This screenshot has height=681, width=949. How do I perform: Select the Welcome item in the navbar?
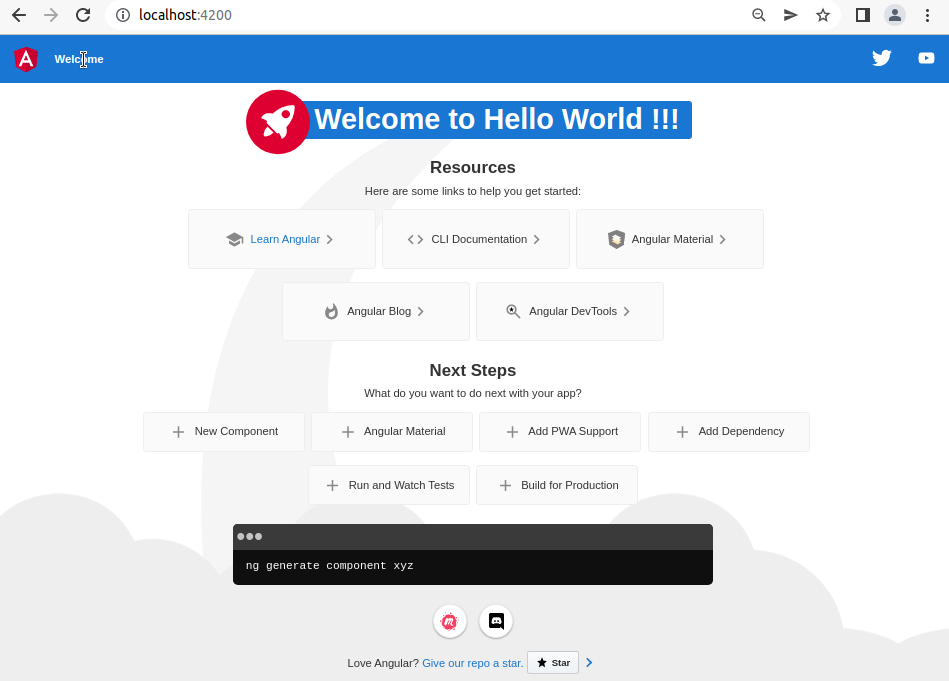(x=78, y=59)
